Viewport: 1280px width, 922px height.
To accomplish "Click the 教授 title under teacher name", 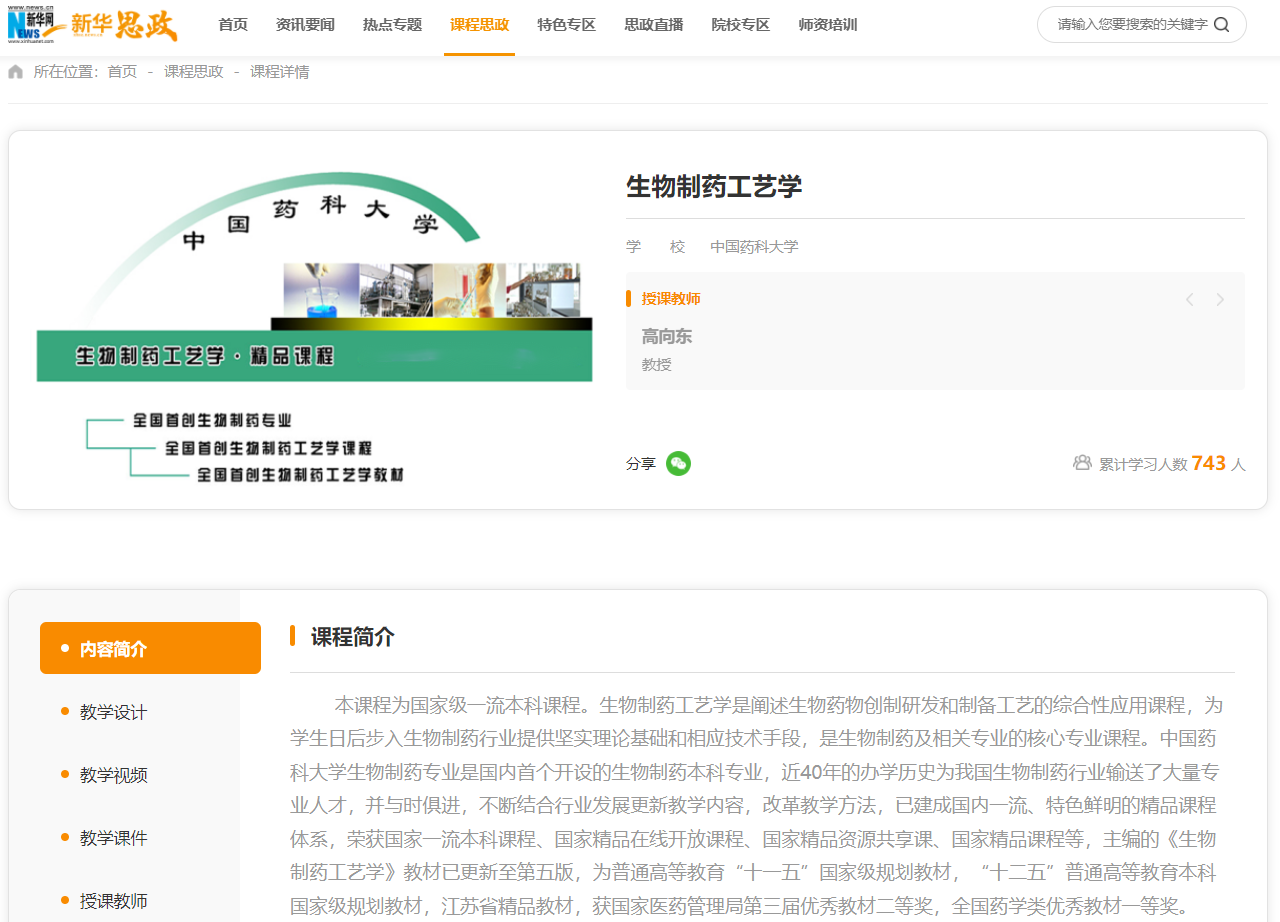I will 657,365.
